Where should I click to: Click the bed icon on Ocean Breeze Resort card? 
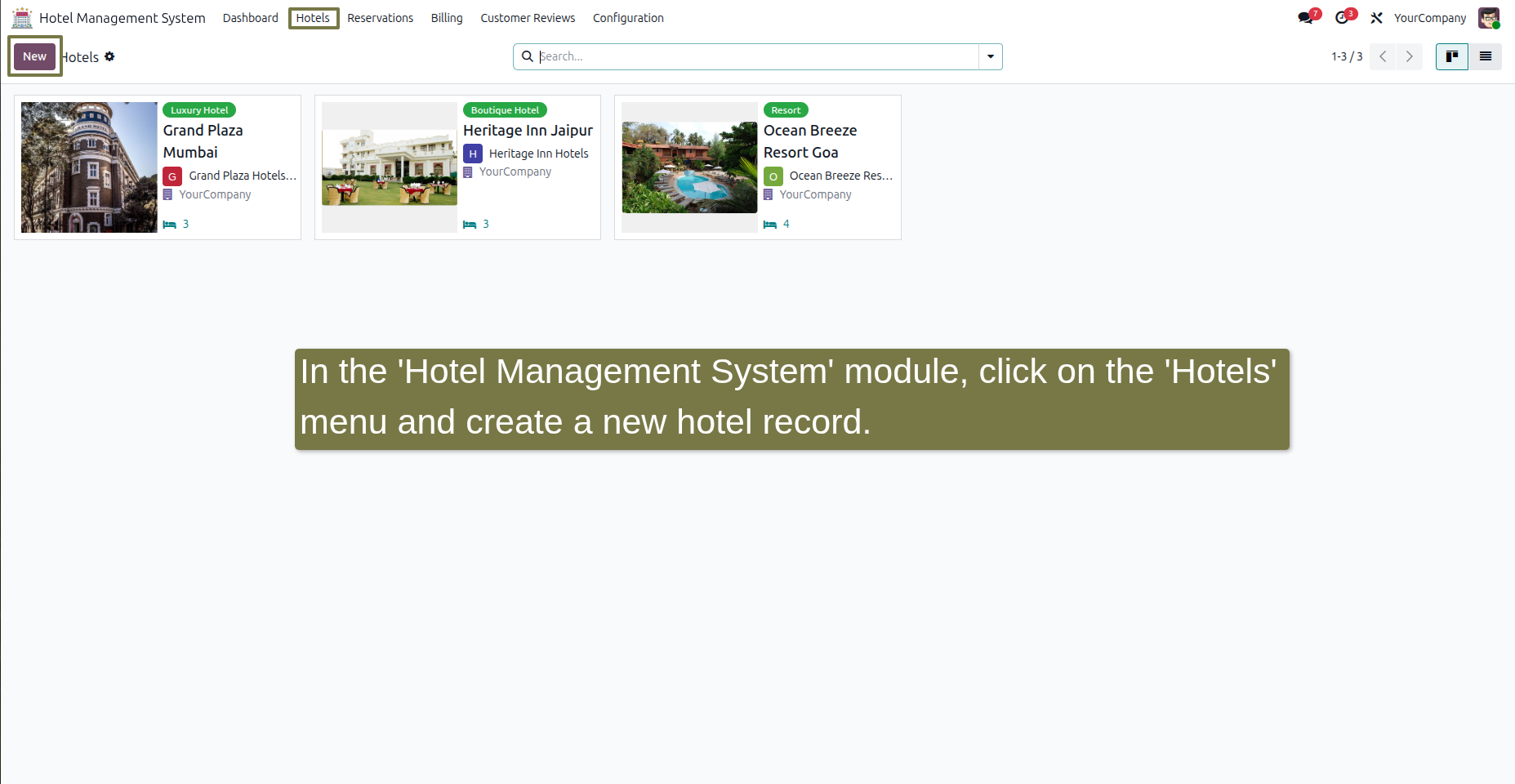pos(770,225)
